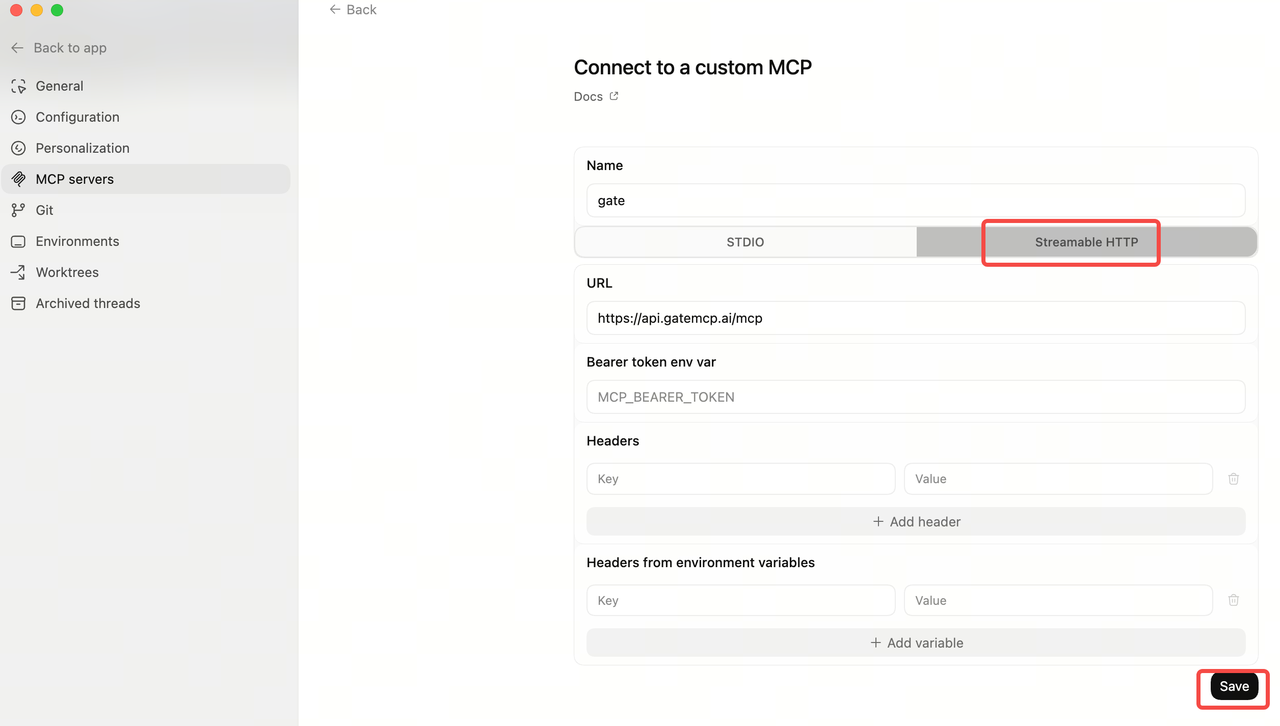The image size is (1280, 726).
Task: Click the Configuration terminal icon in sidebar
Action: point(18,117)
